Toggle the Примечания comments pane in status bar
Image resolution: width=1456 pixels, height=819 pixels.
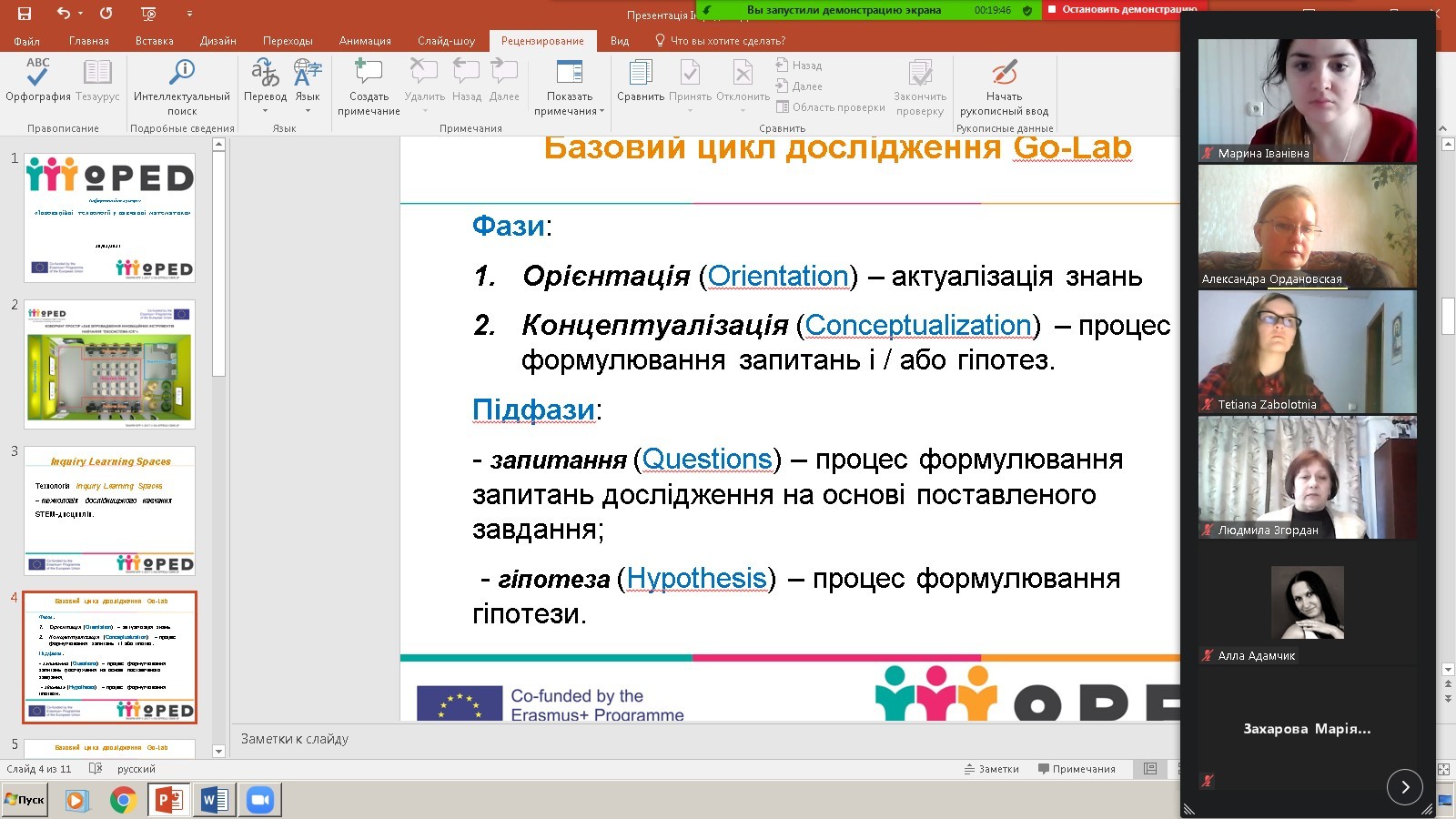[x=1077, y=769]
